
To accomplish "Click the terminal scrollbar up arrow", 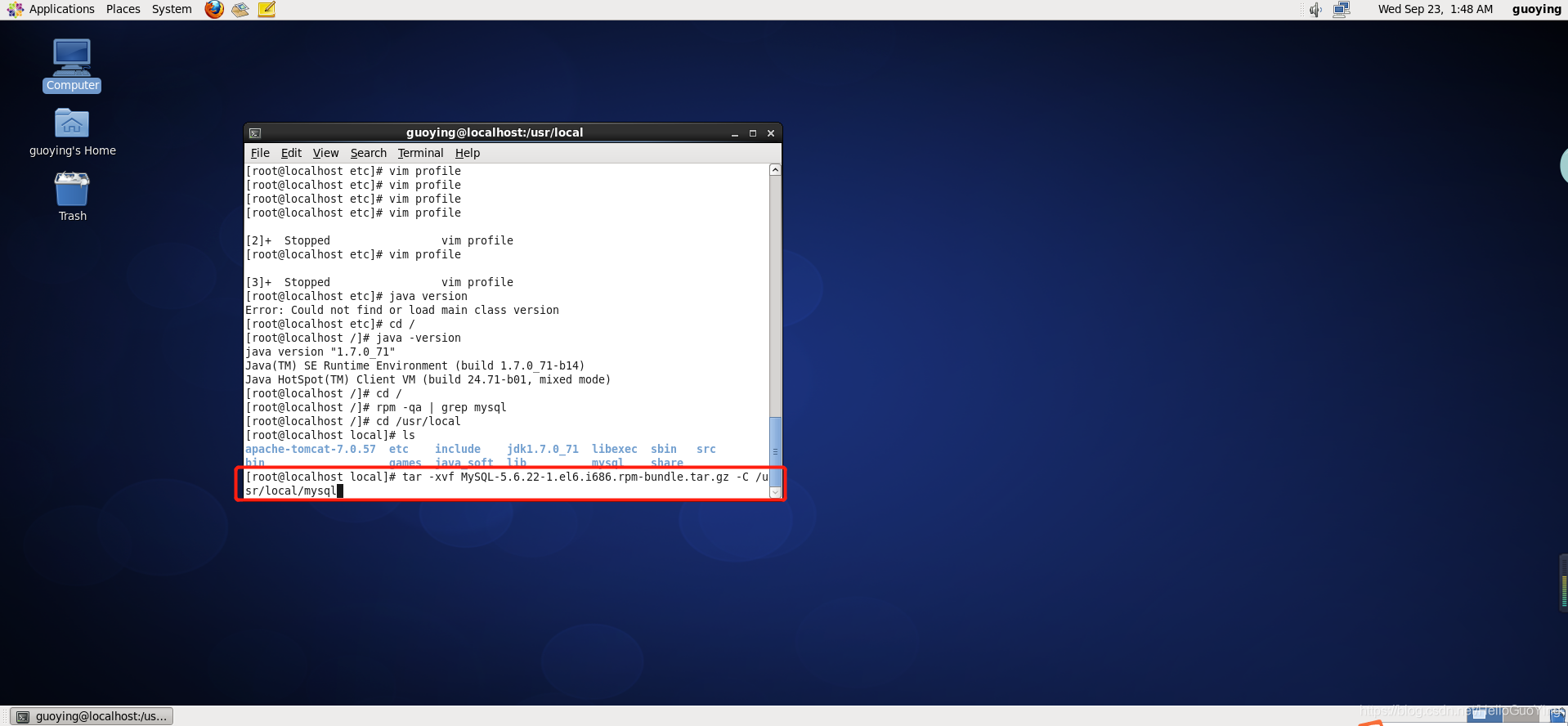I will point(775,170).
